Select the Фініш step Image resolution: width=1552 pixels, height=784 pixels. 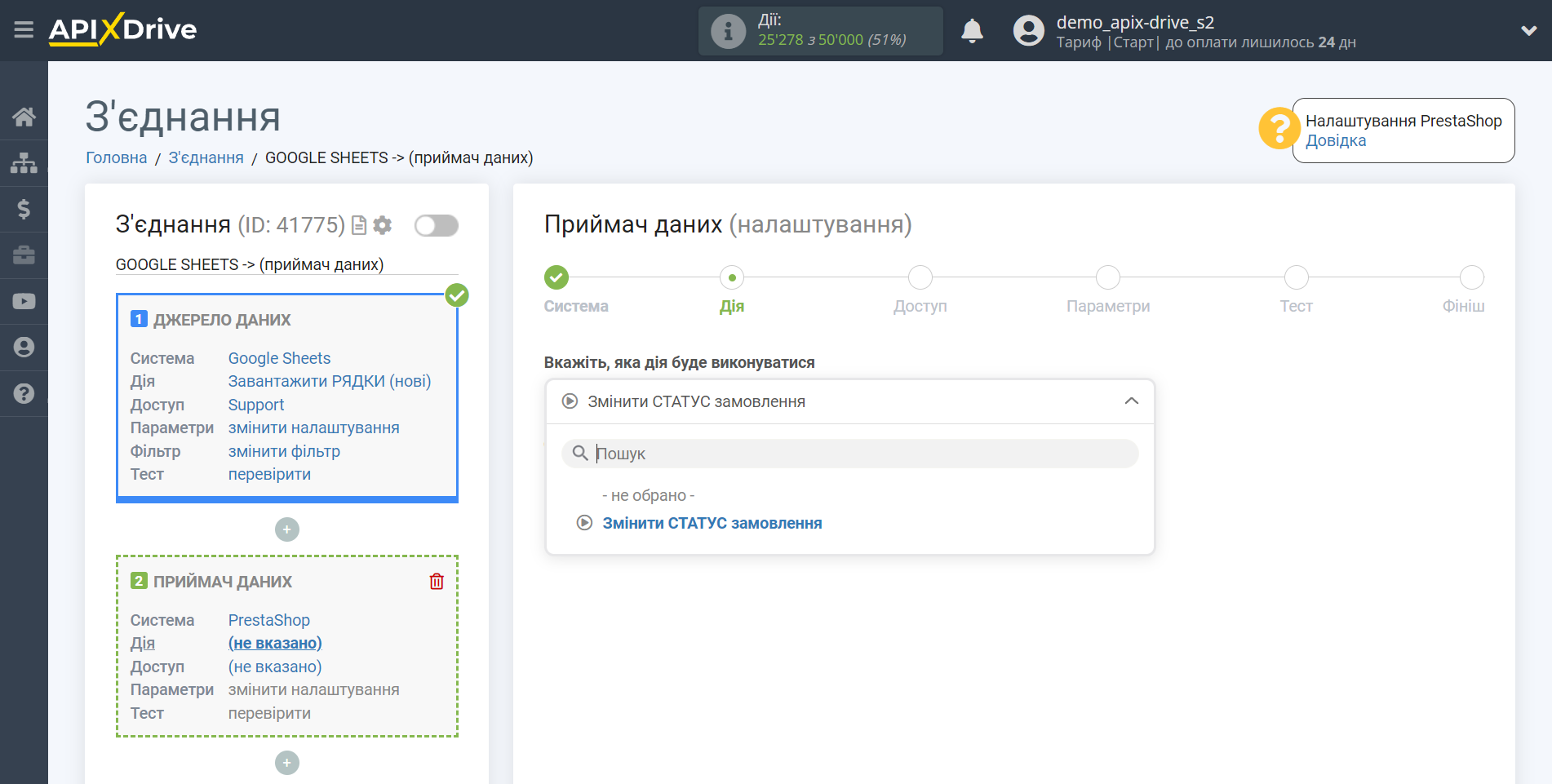pos(1471,277)
